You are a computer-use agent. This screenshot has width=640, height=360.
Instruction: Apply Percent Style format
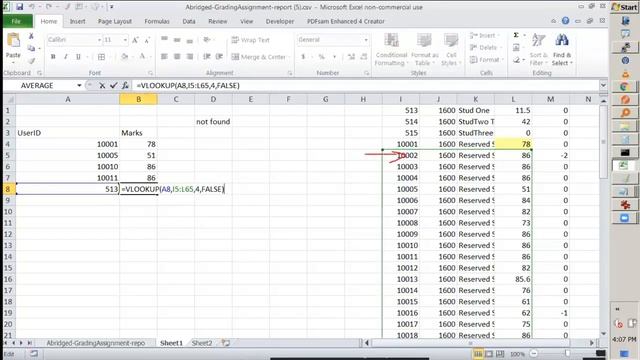coord(322,57)
